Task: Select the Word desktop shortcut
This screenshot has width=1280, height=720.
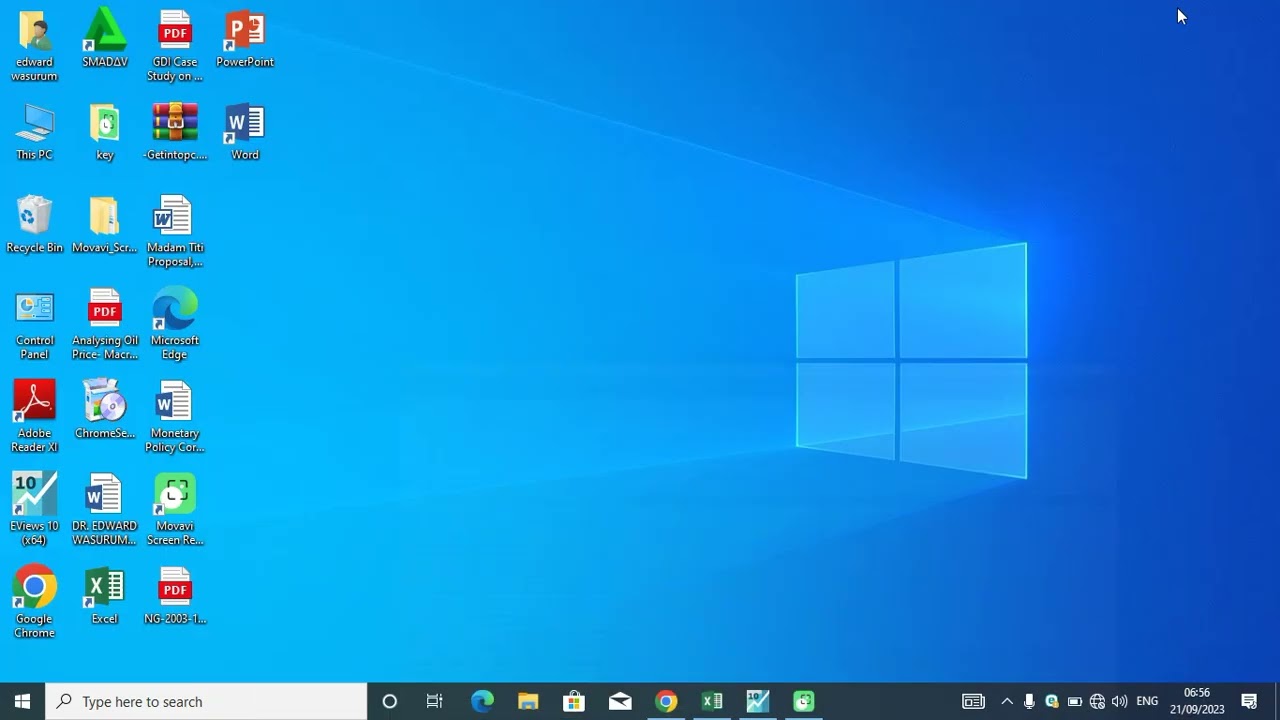Action: [x=245, y=132]
